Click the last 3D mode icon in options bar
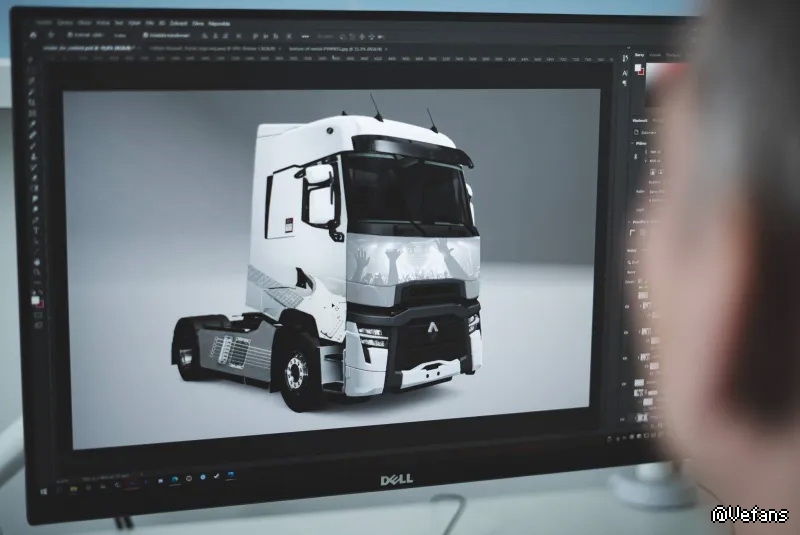Screen dimensions: 800x535 click(x=380, y=37)
